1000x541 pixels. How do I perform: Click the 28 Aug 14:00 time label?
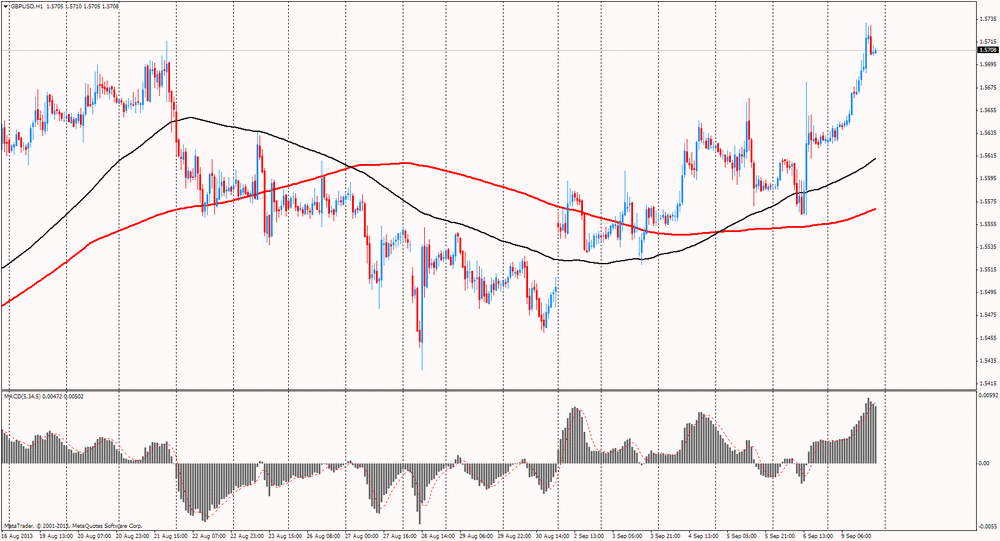(438, 536)
